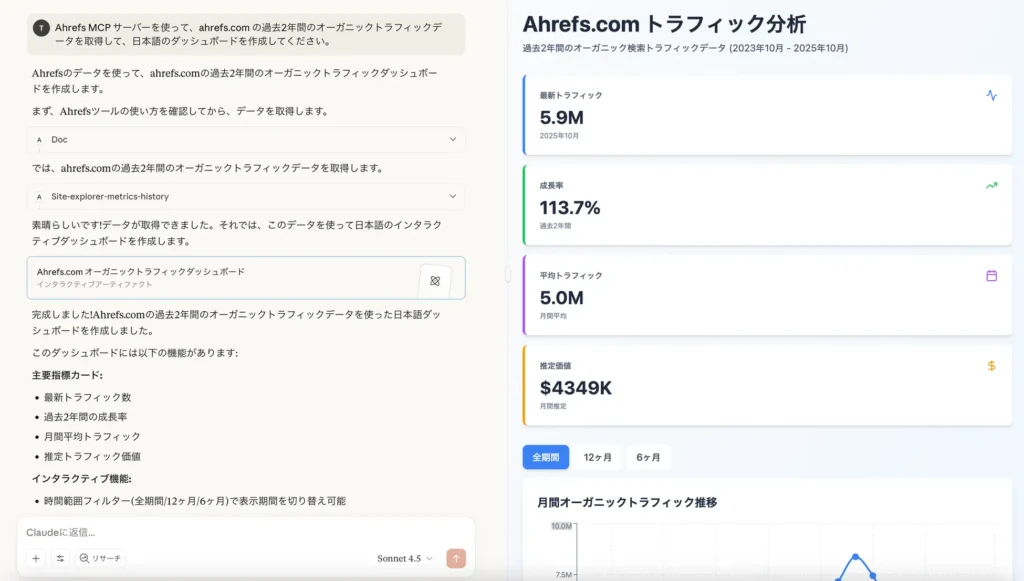
Task: Click the magnifier icon inside the リサーチ control
Action: [86, 559]
